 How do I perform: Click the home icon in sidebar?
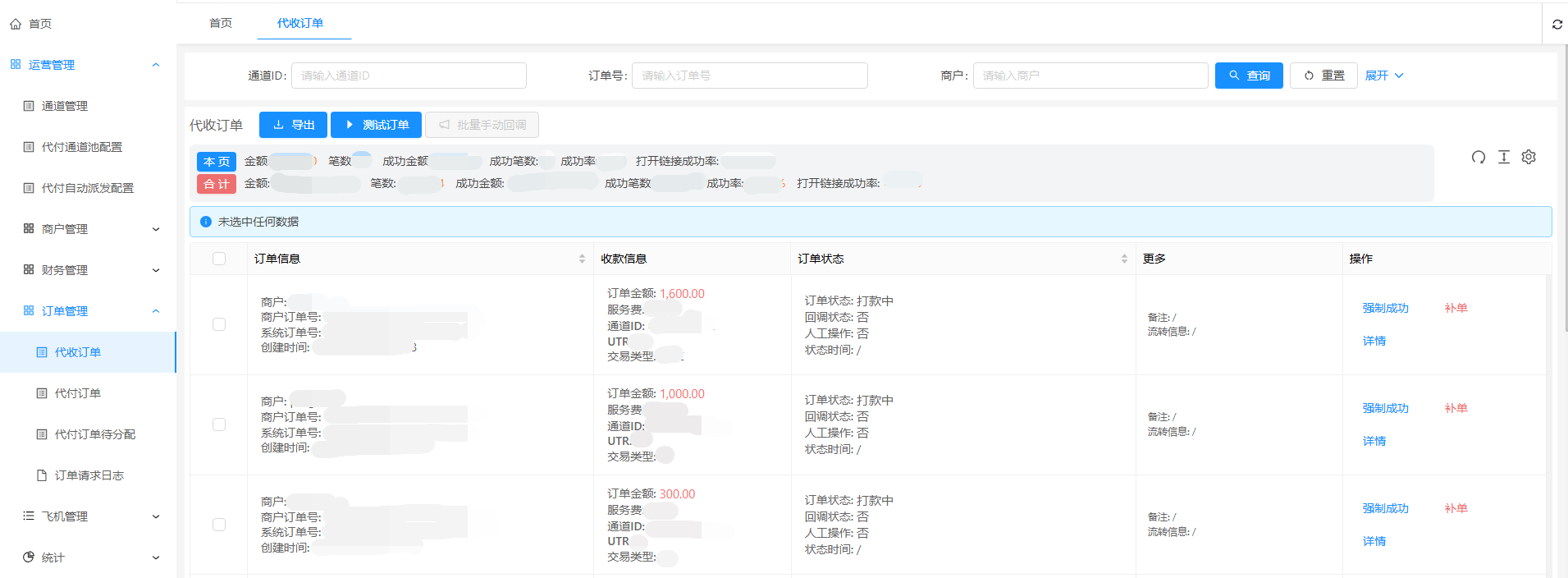[x=16, y=24]
